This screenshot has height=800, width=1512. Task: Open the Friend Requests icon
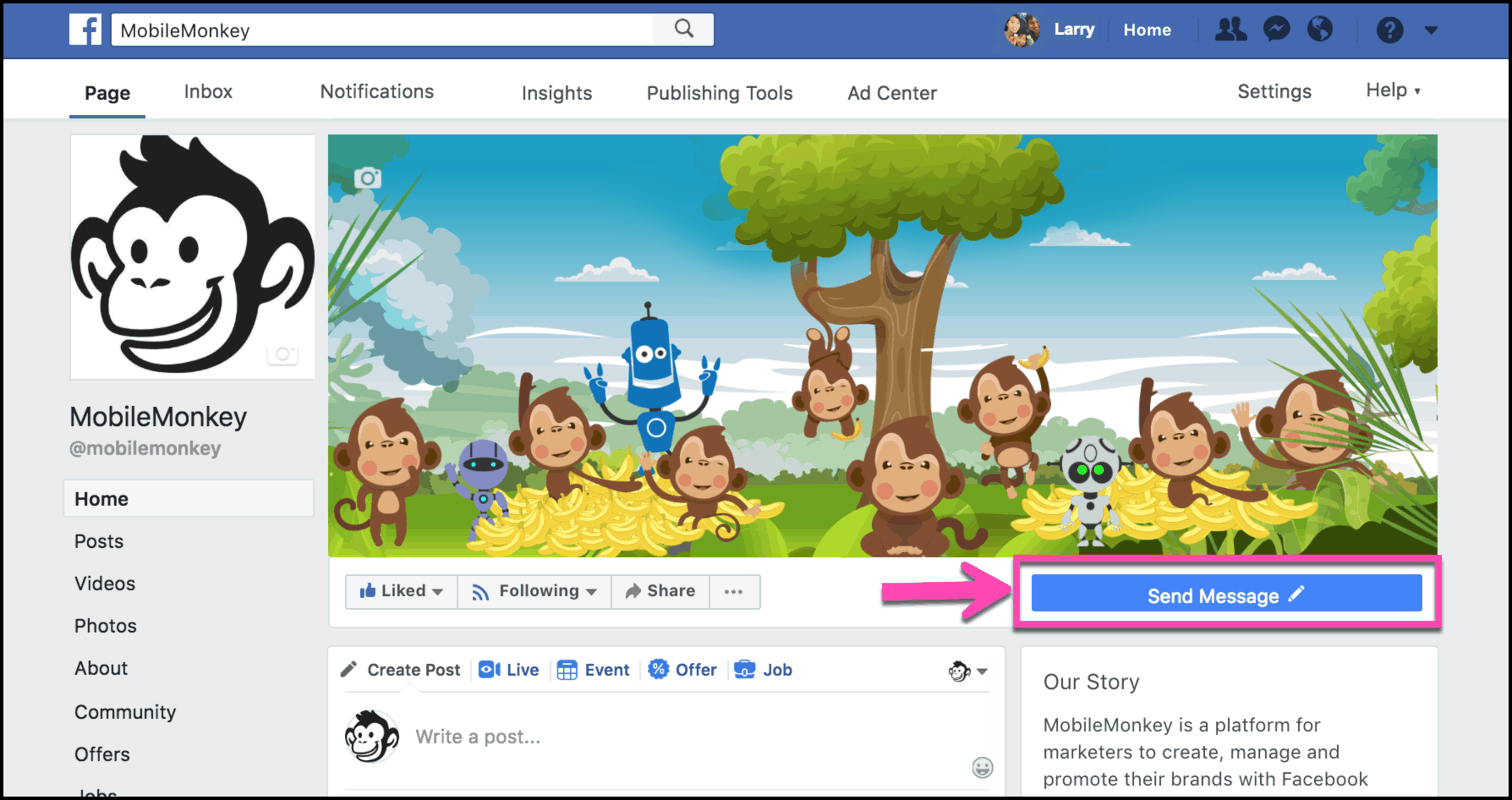(x=1231, y=29)
